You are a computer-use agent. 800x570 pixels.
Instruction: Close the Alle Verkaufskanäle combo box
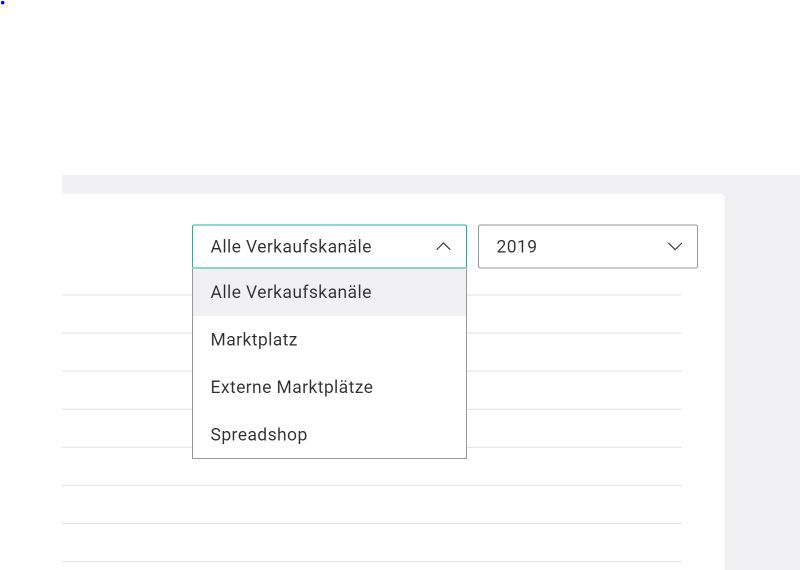click(329, 247)
